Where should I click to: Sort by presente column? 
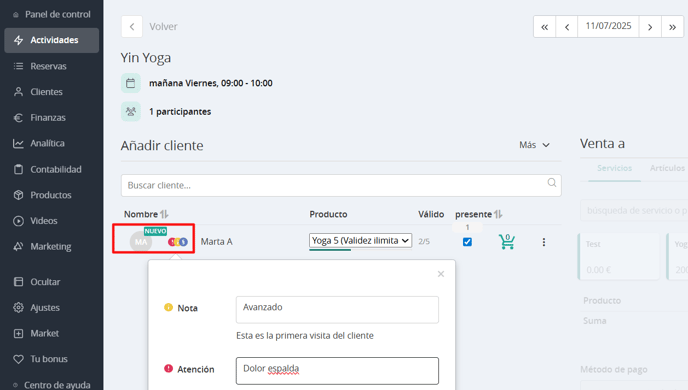479,214
